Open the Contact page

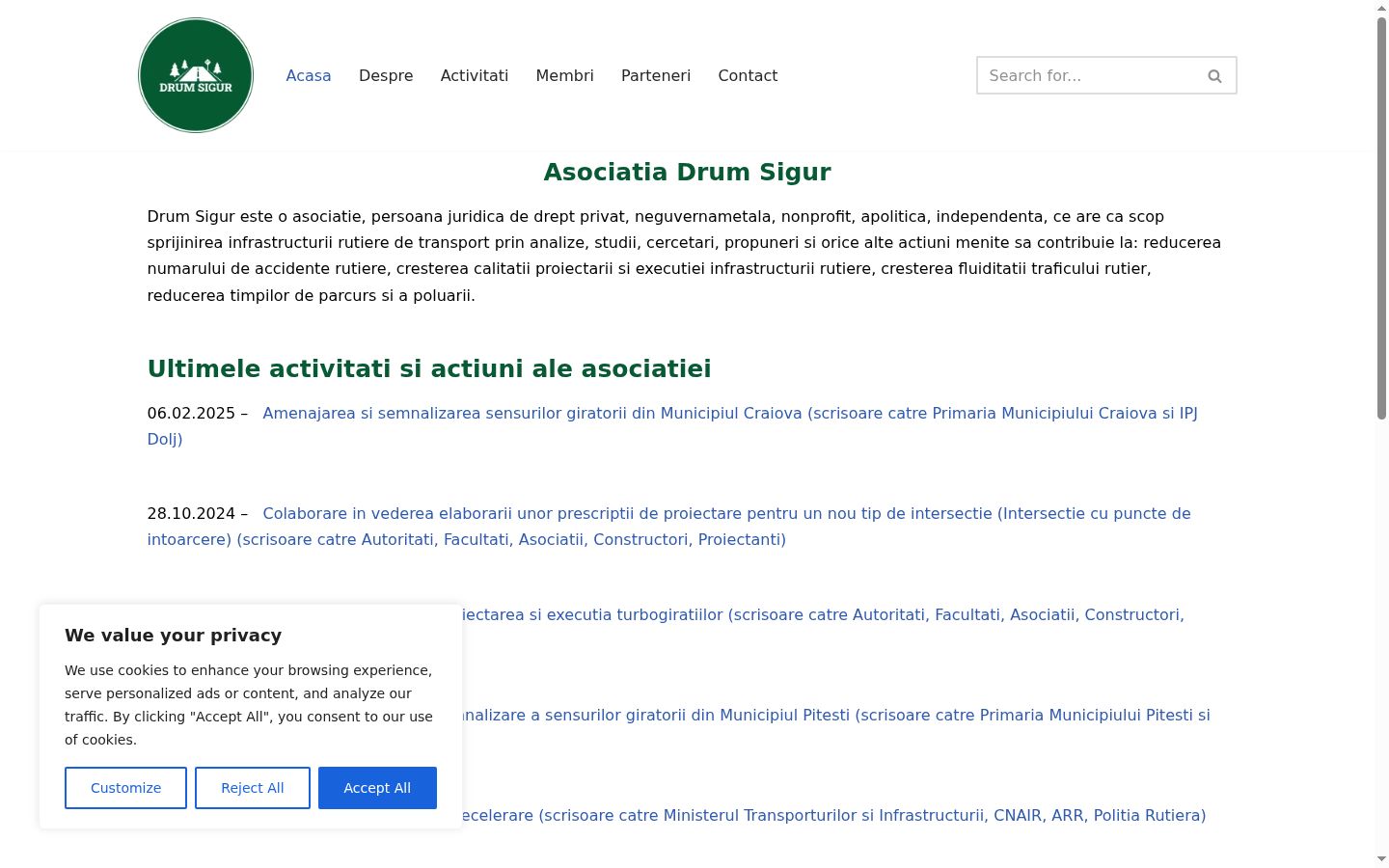(x=748, y=75)
